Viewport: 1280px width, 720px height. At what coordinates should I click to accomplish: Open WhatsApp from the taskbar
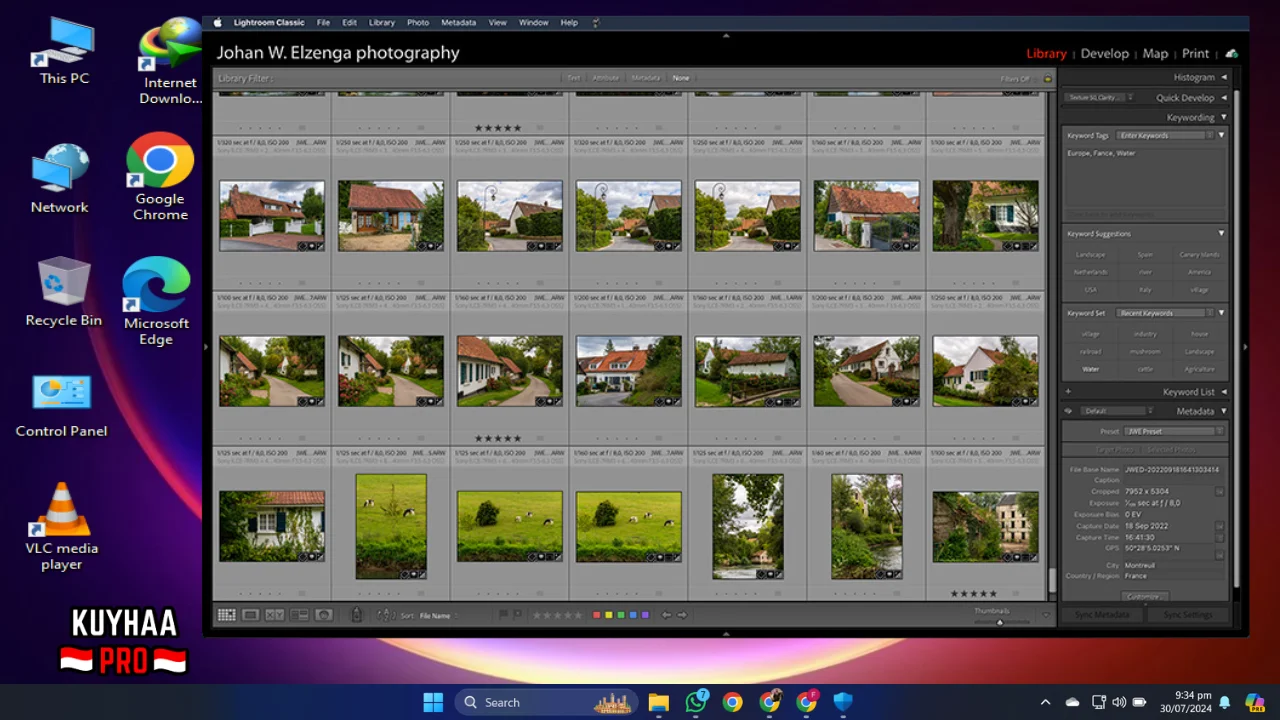[x=696, y=702]
